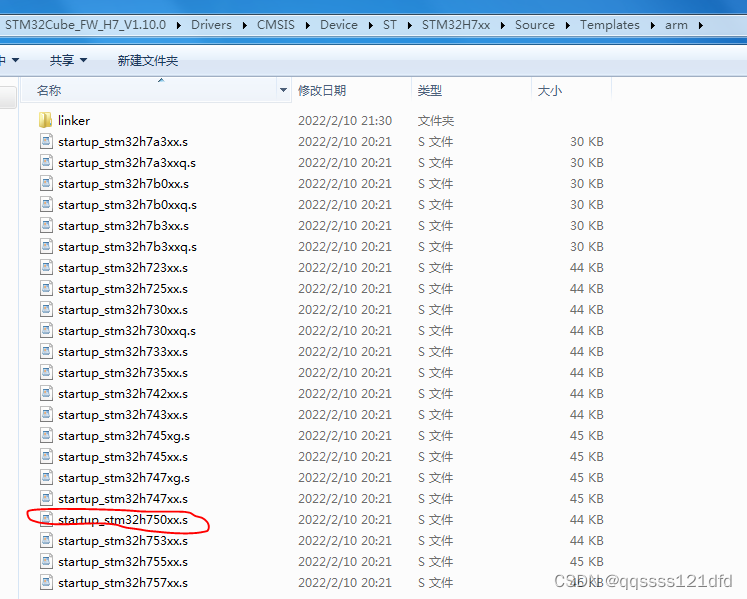Go to STM32Cube_FW_H7_V1.10.0 in address bar
Image resolution: width=747 pixels, height=599 pixels.
85,25
